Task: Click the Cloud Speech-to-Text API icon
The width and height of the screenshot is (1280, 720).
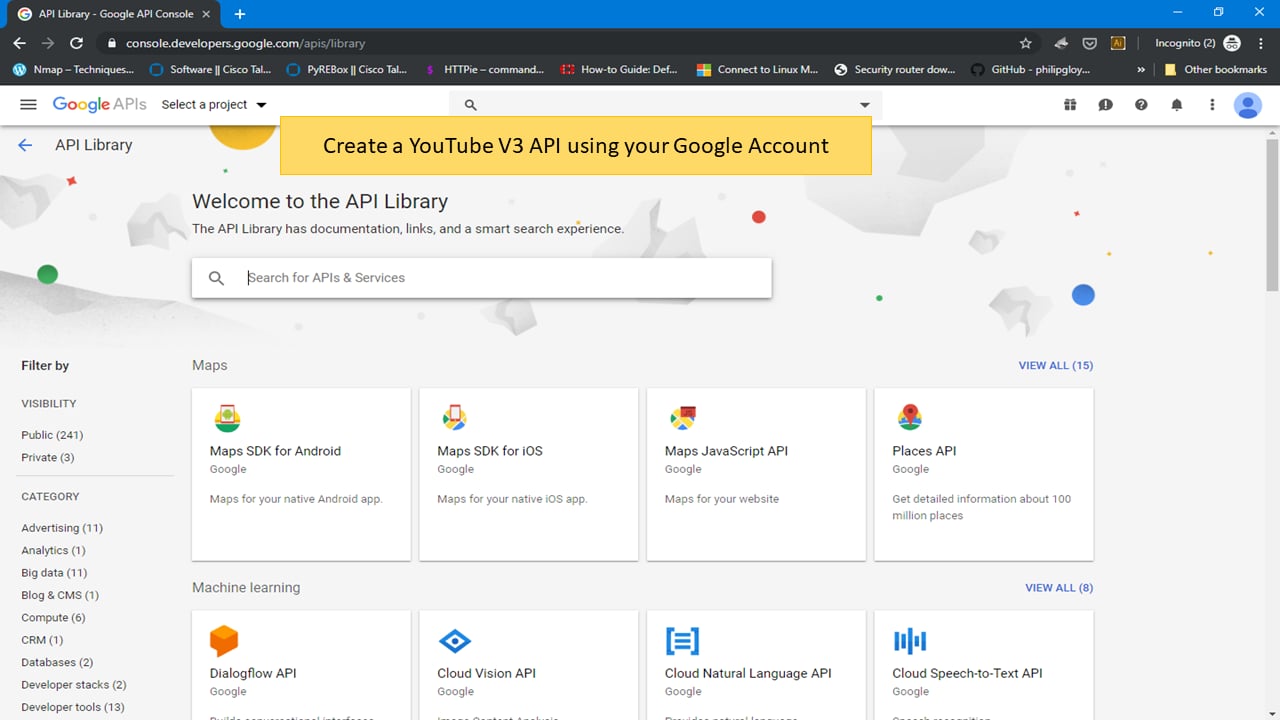Action: coord(910,641)
